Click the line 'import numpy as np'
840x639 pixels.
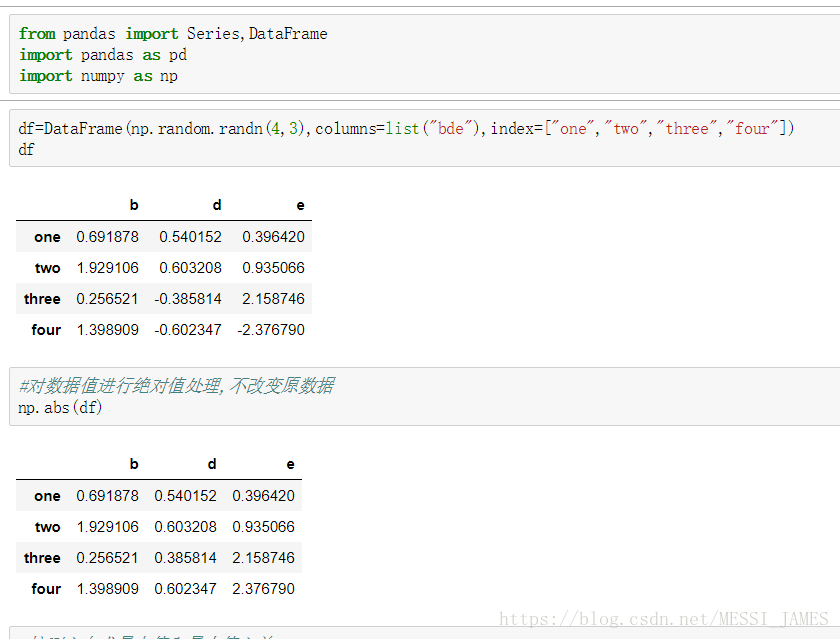coord(98,76)
